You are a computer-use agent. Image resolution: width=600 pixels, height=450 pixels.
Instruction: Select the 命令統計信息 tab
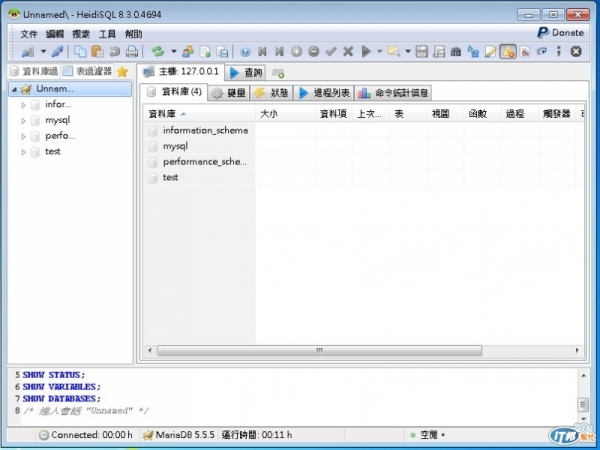[x=393, y=93]
